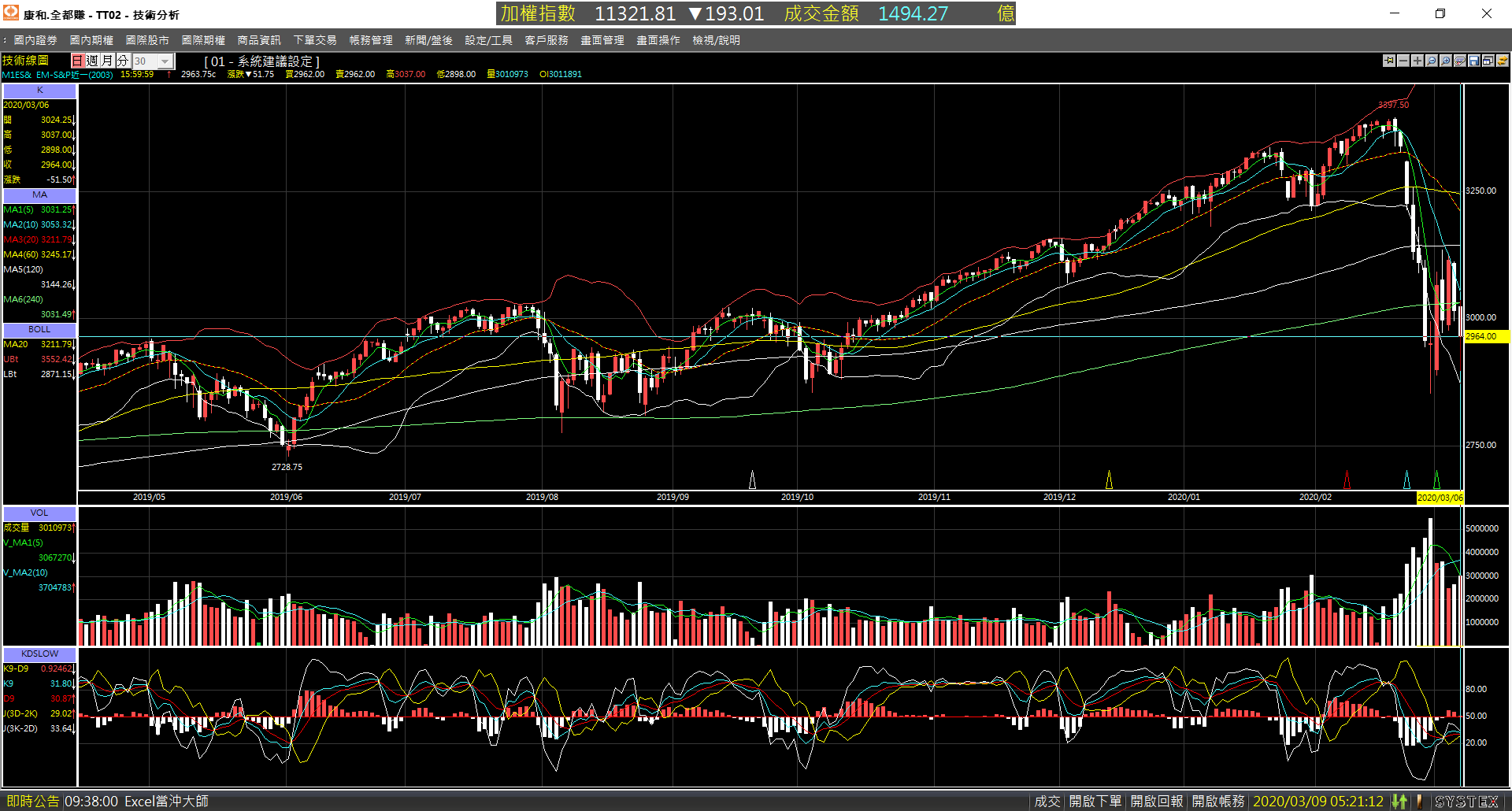Click the 3397.50 high price label

[1393, 105]
